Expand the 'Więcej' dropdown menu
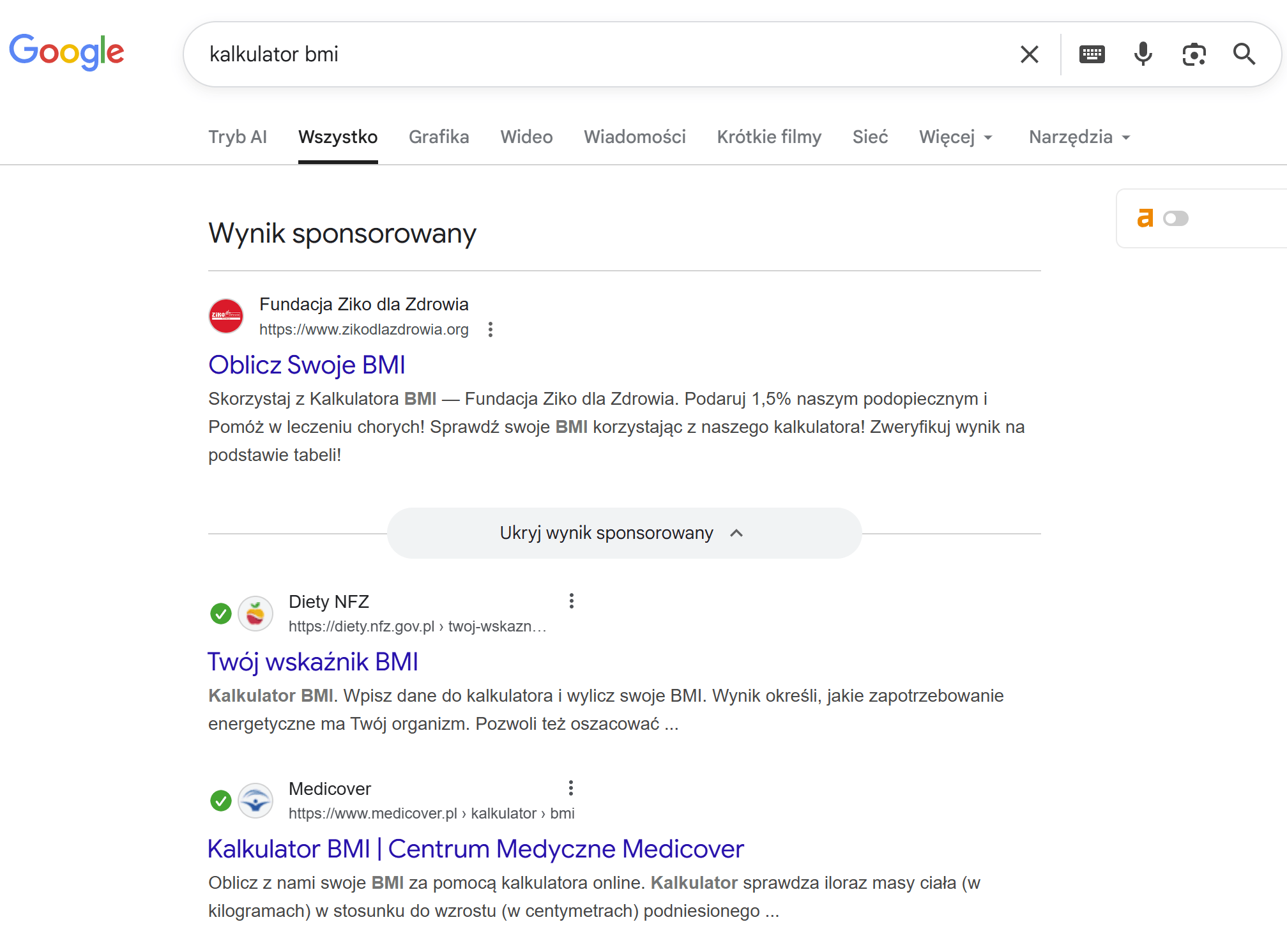Image resolution: width=1287 pixels, height=952 pixels. [956, 137]
